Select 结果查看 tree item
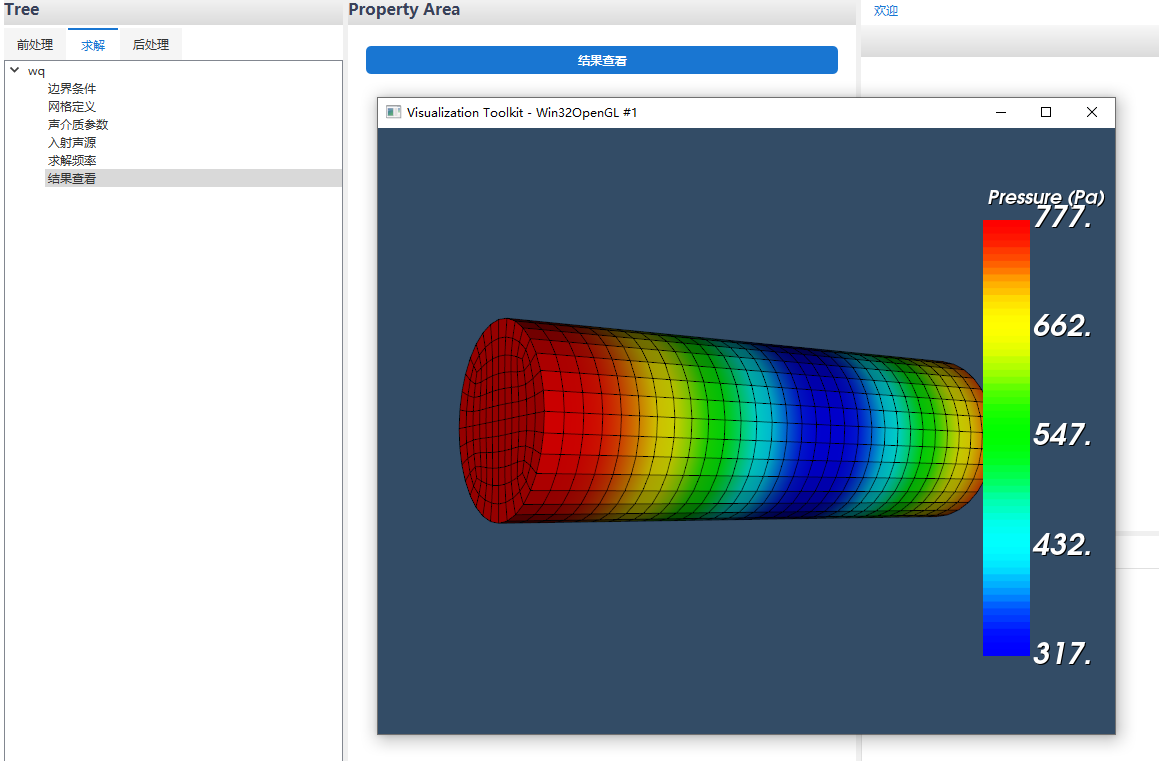Image resolution: width=1159 pixels, height=761 pixels. coord(193,178)
